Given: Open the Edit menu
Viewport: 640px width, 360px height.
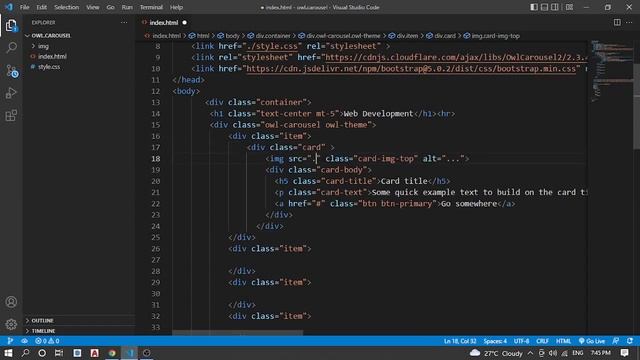Looking at the screenshot, I should point(42,7).
